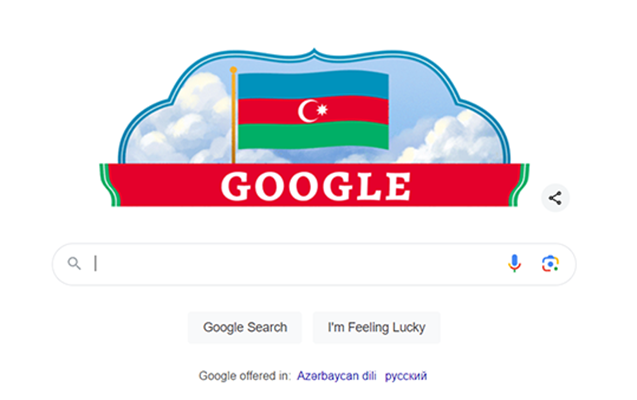Open Google Lens image search icon
This screenshot has width=637, height=400.
tap(550, 264)
